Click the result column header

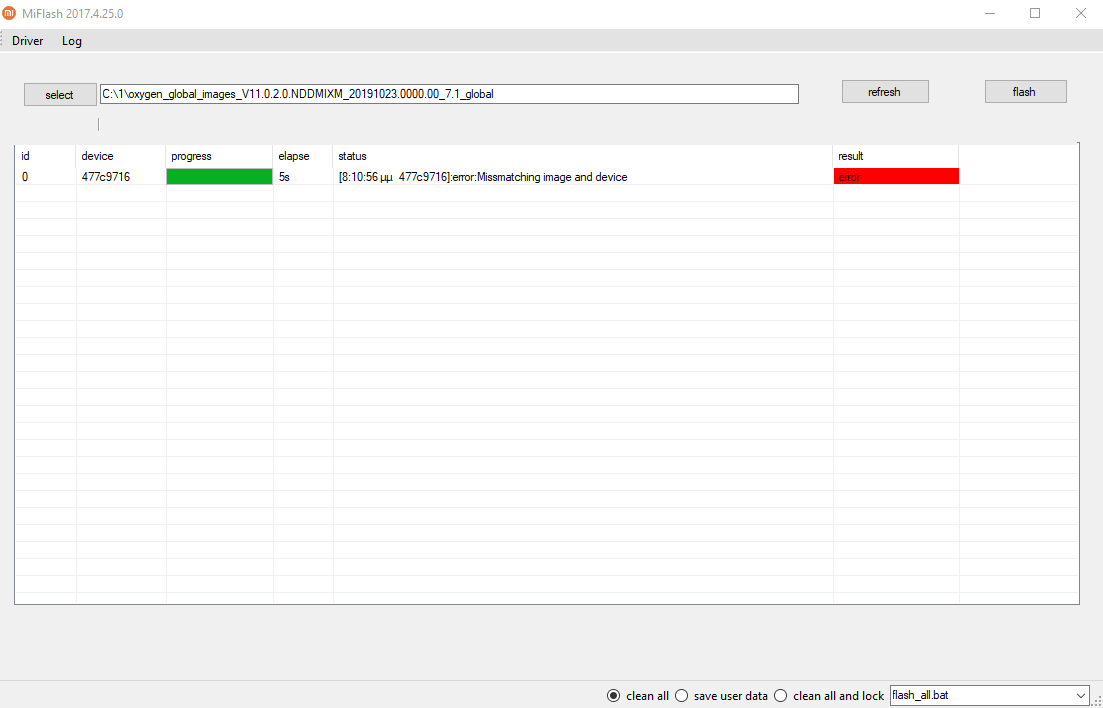(896, 156)
